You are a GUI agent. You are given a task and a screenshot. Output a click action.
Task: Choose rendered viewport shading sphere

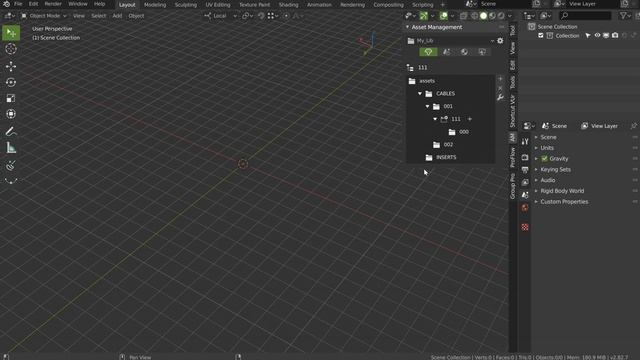click(501, 16)
